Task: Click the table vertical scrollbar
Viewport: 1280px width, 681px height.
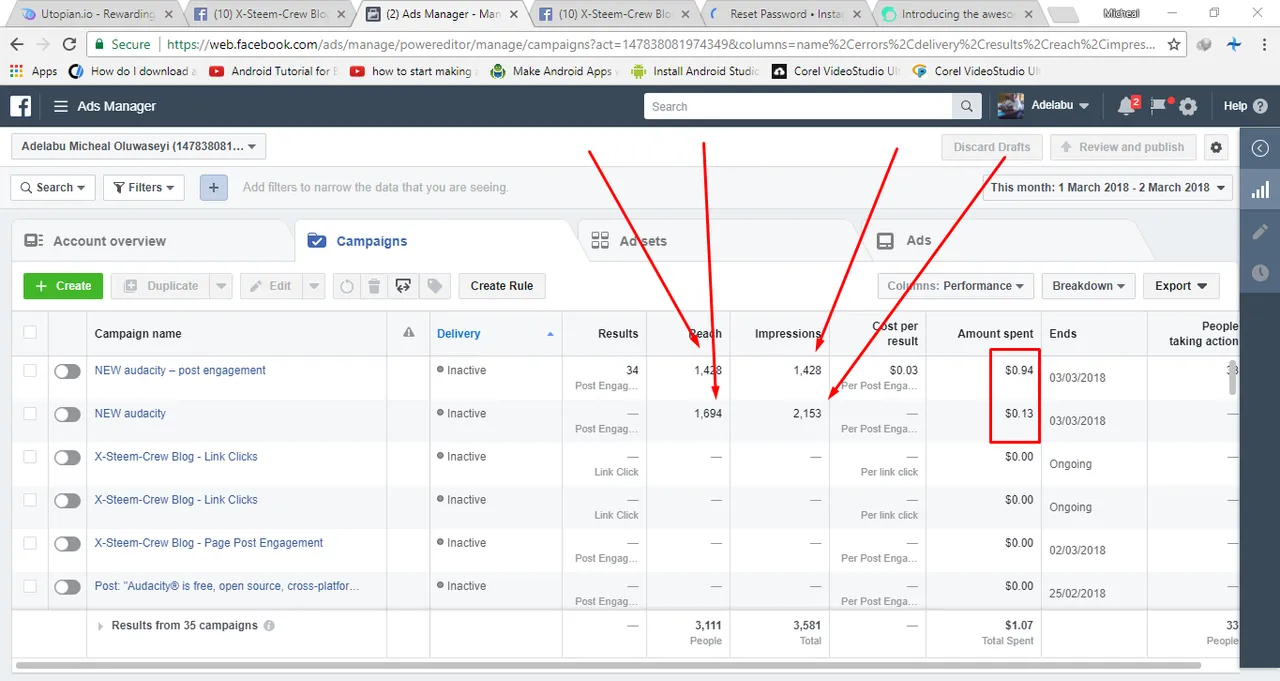Action: pyautogui.click(x=1233, y=378)
